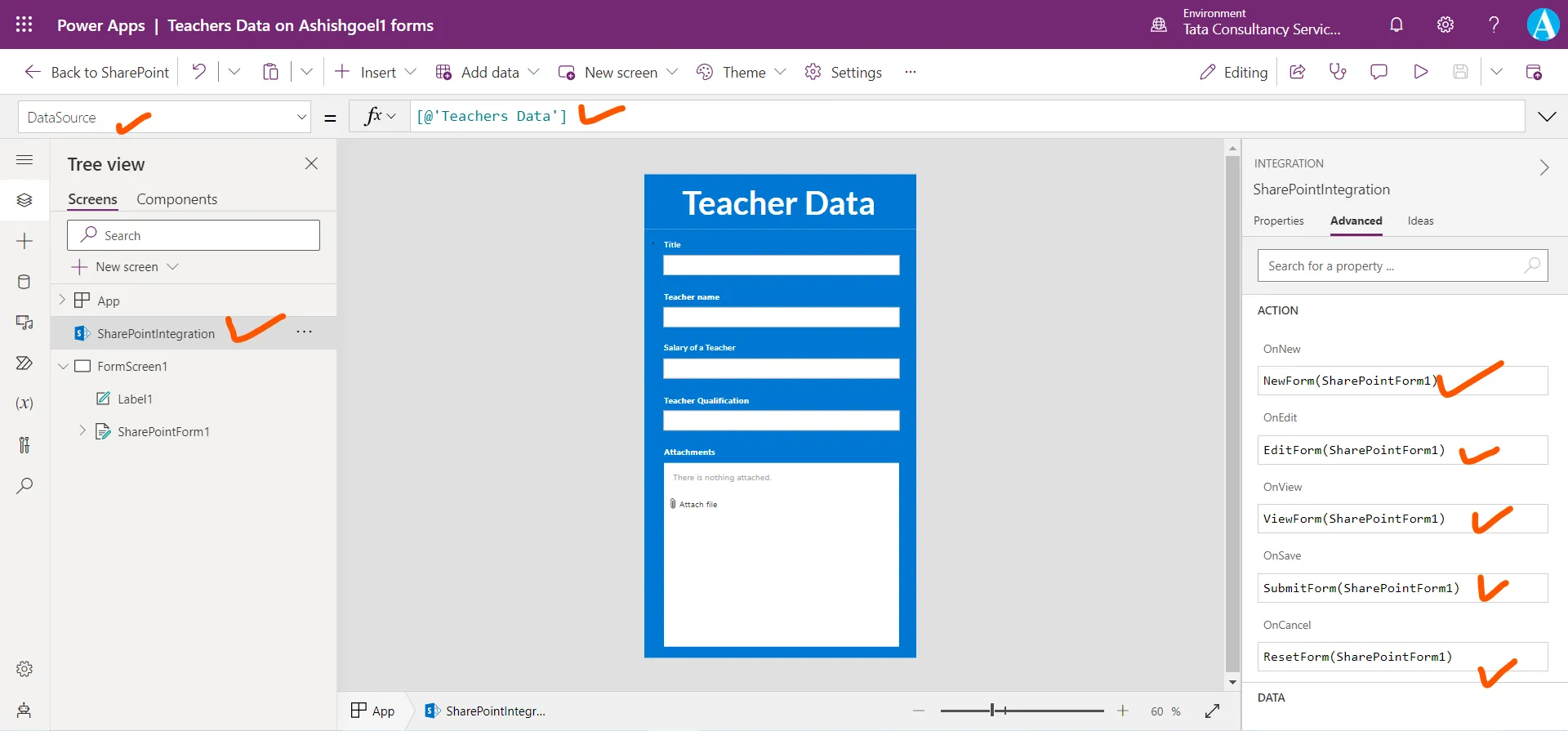This screenshot has height=731, width=1568.
Task: Expand the SharePointForm1 tree node
Action: (82, 430)
